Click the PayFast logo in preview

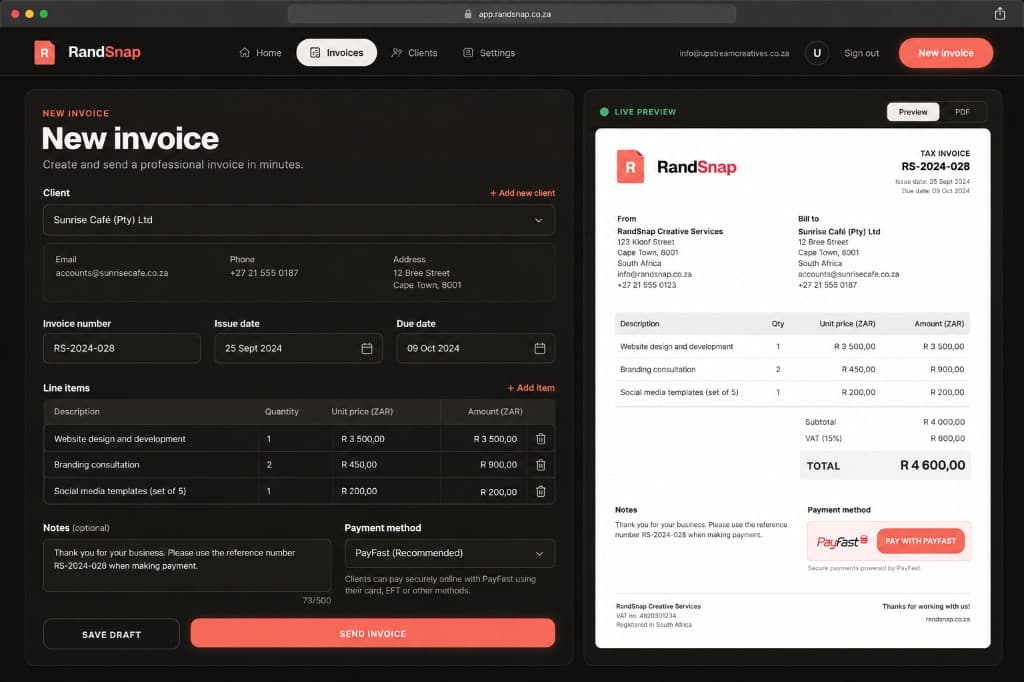(x=842, y=542)
